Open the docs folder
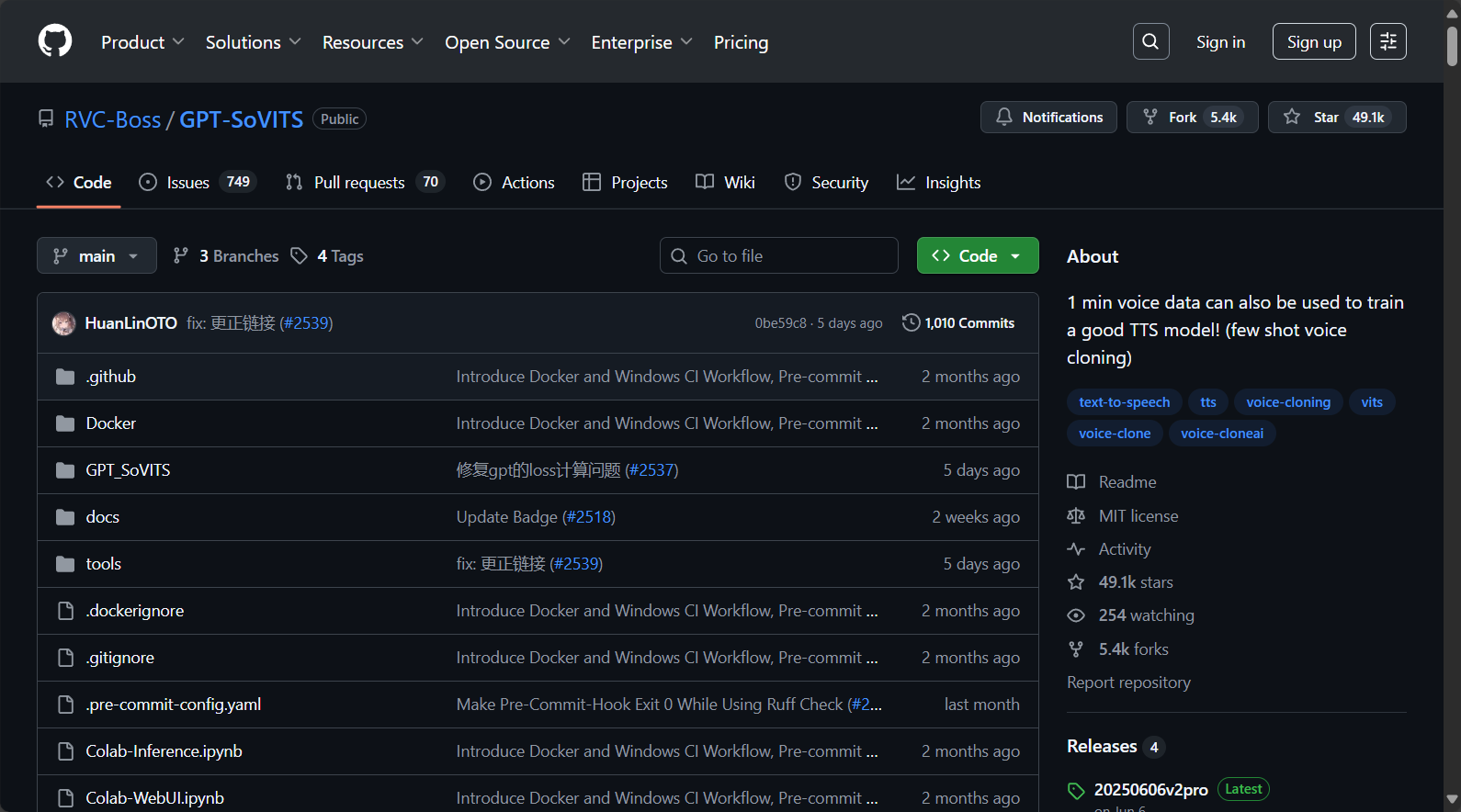Screen dimensions: 1461x812 point(103,517)
